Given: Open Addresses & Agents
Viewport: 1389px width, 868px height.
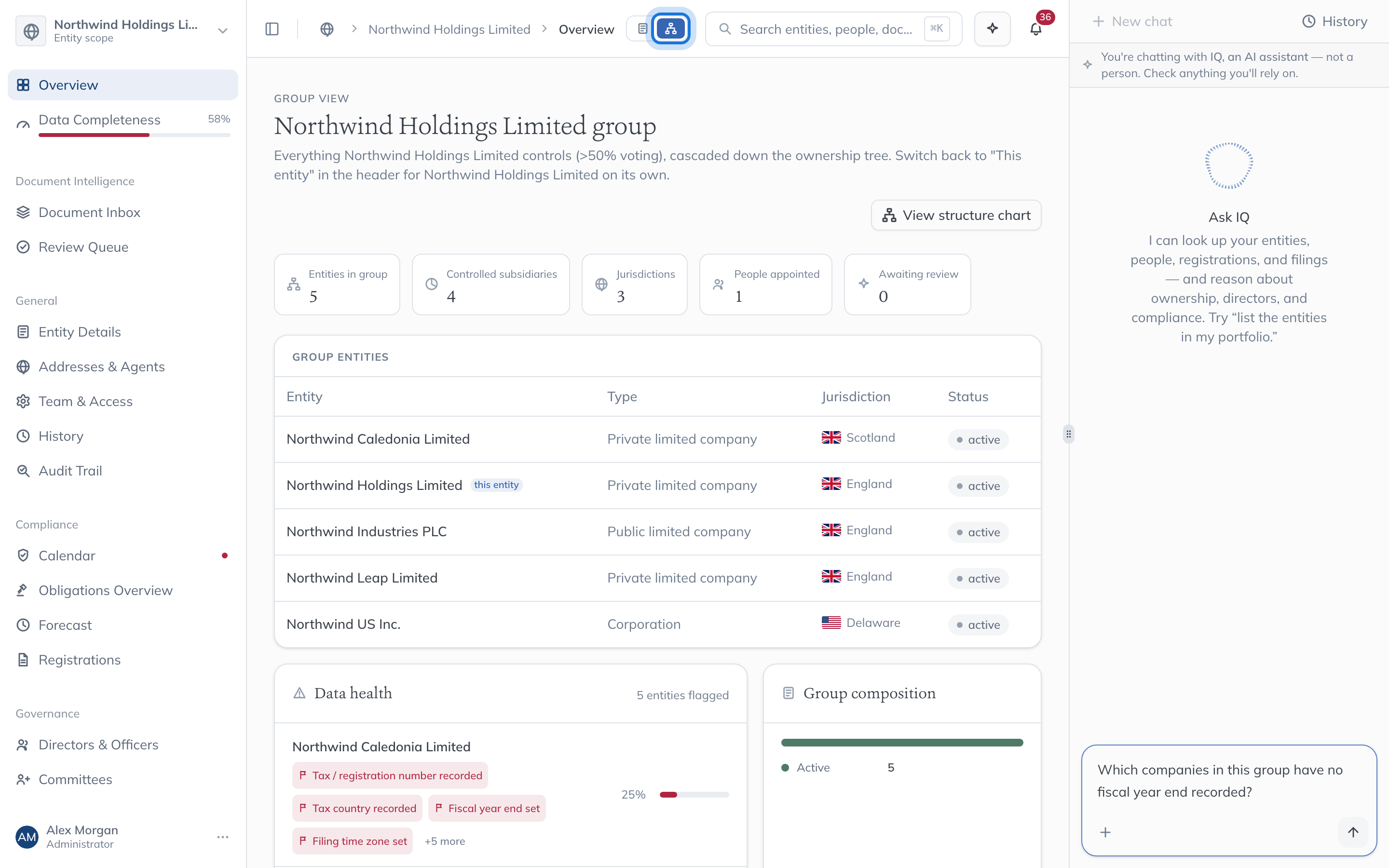Looking at the screenshot, I should [123, 367].
